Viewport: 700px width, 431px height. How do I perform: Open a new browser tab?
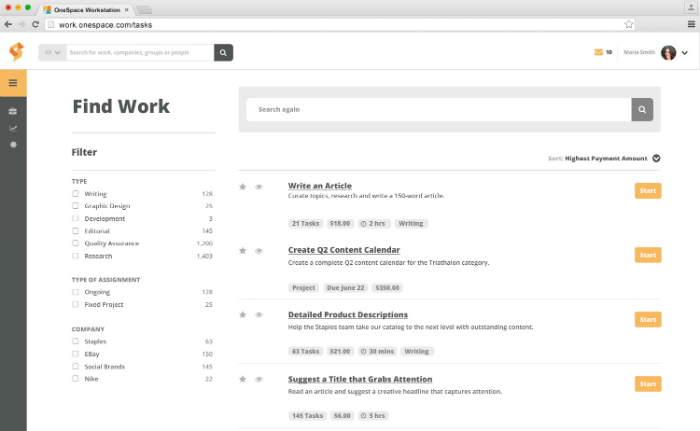(144, 10)
